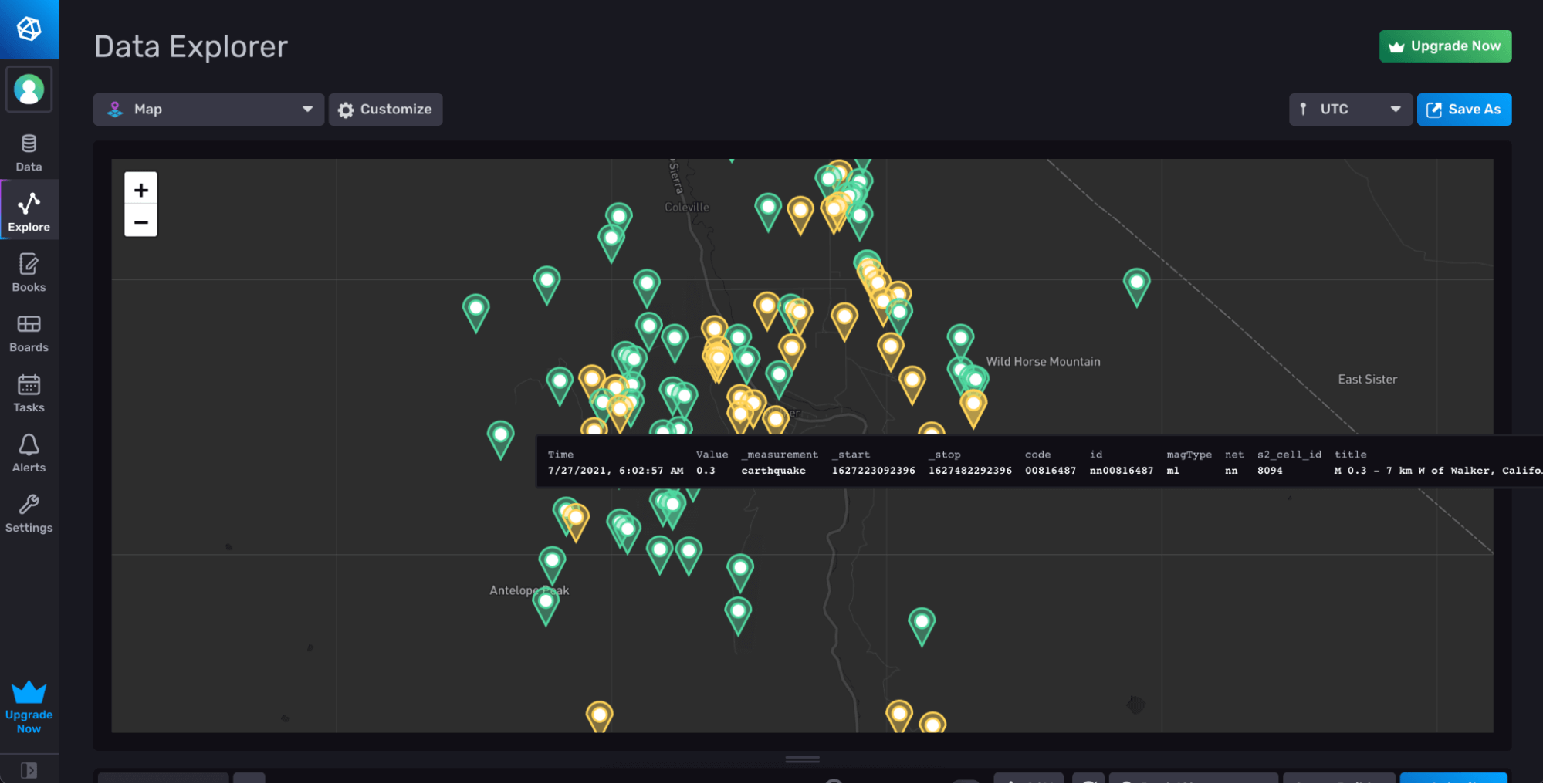Open the Customize options panel
Screen dimensions: 1543x784
click(385, 109)
